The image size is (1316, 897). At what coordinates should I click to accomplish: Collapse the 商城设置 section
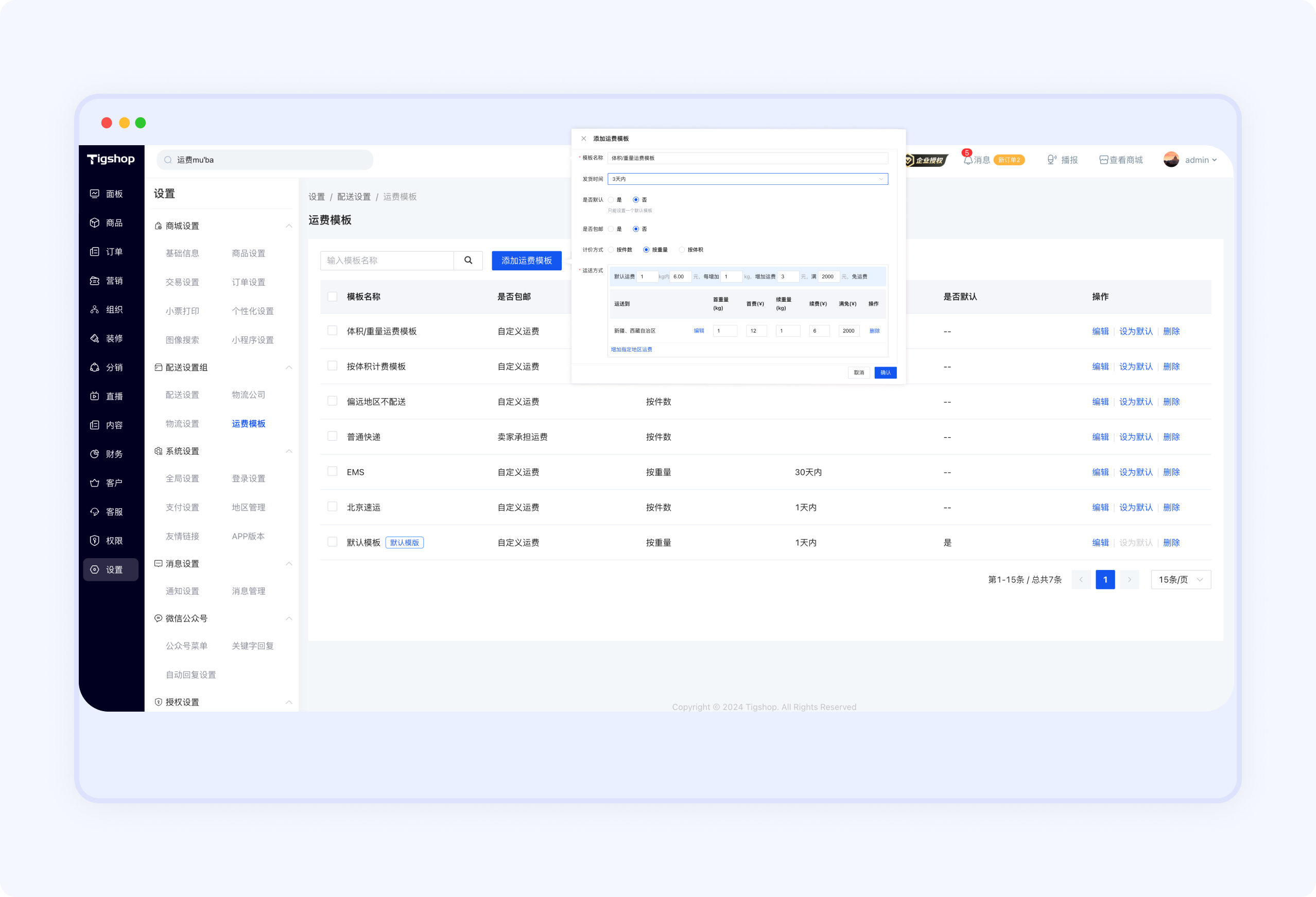pyautogui.click(x=289, y=226)
